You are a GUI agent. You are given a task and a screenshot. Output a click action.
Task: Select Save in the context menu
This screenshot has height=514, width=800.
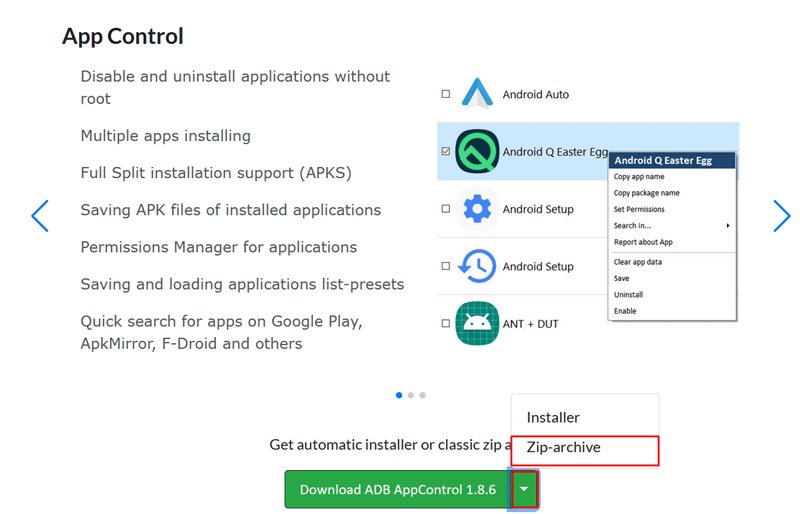(x=621, y=278)
